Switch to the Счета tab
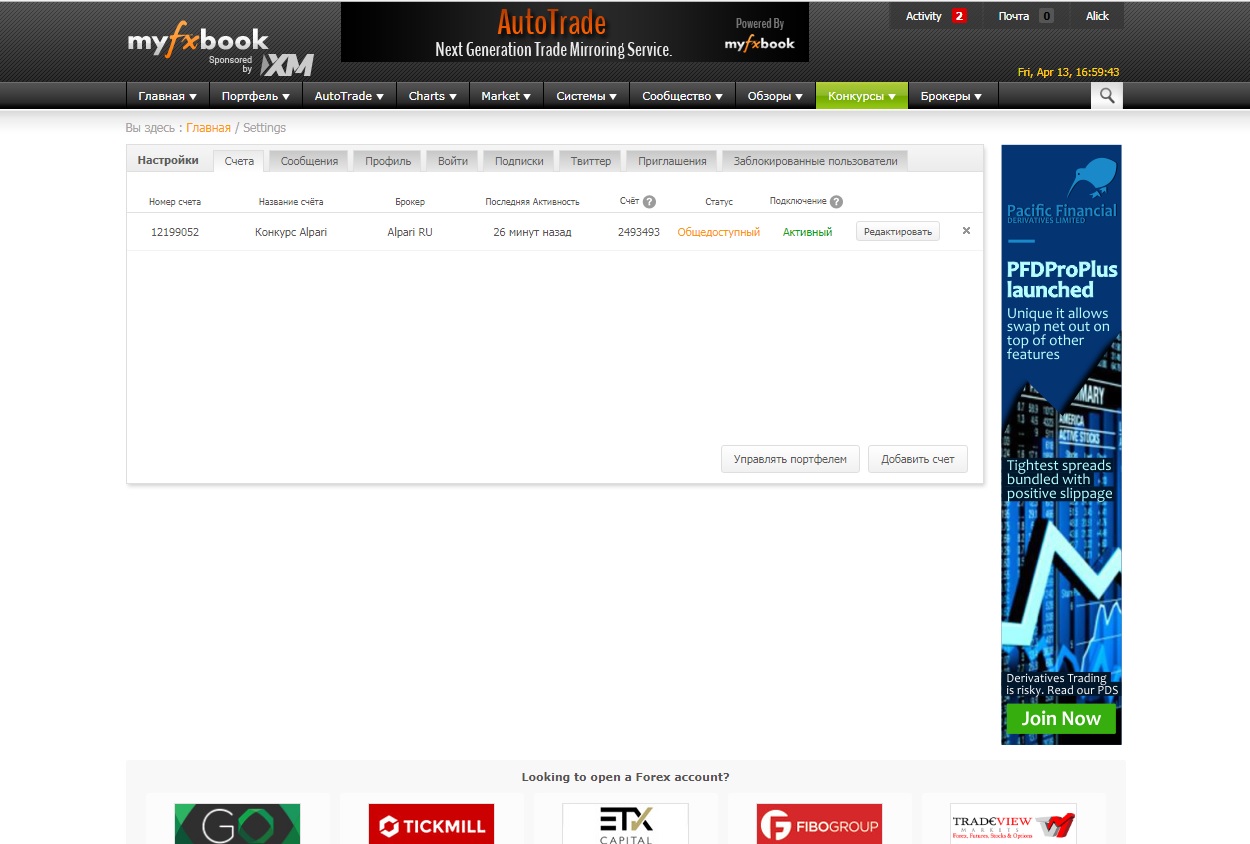 239,161
